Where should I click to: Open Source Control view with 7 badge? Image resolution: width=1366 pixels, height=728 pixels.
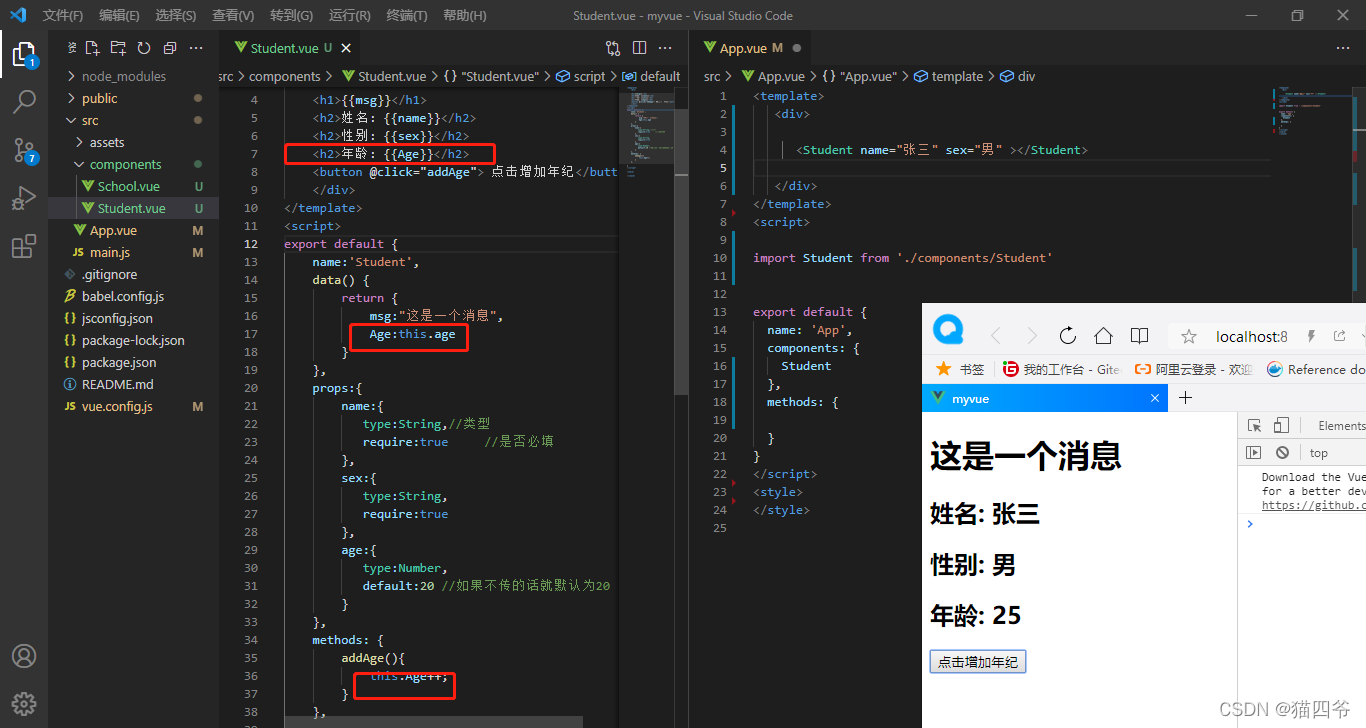coord(24,150)
